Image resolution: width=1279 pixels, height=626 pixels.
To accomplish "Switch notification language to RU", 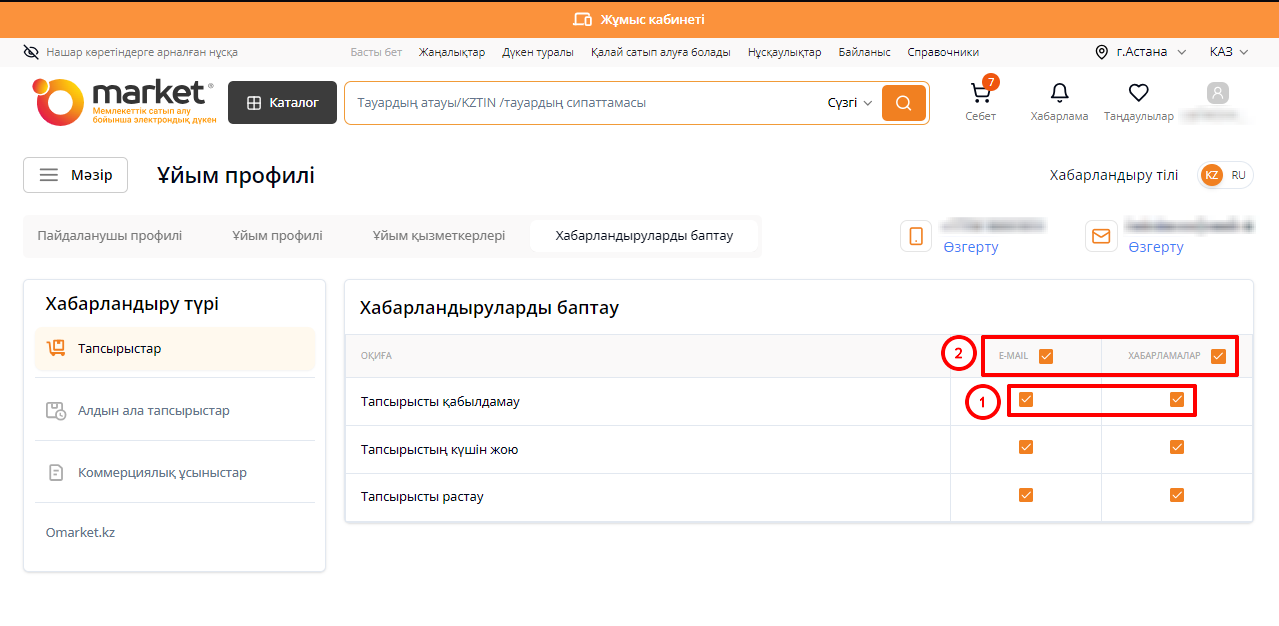I will (x=1238, y=175).
